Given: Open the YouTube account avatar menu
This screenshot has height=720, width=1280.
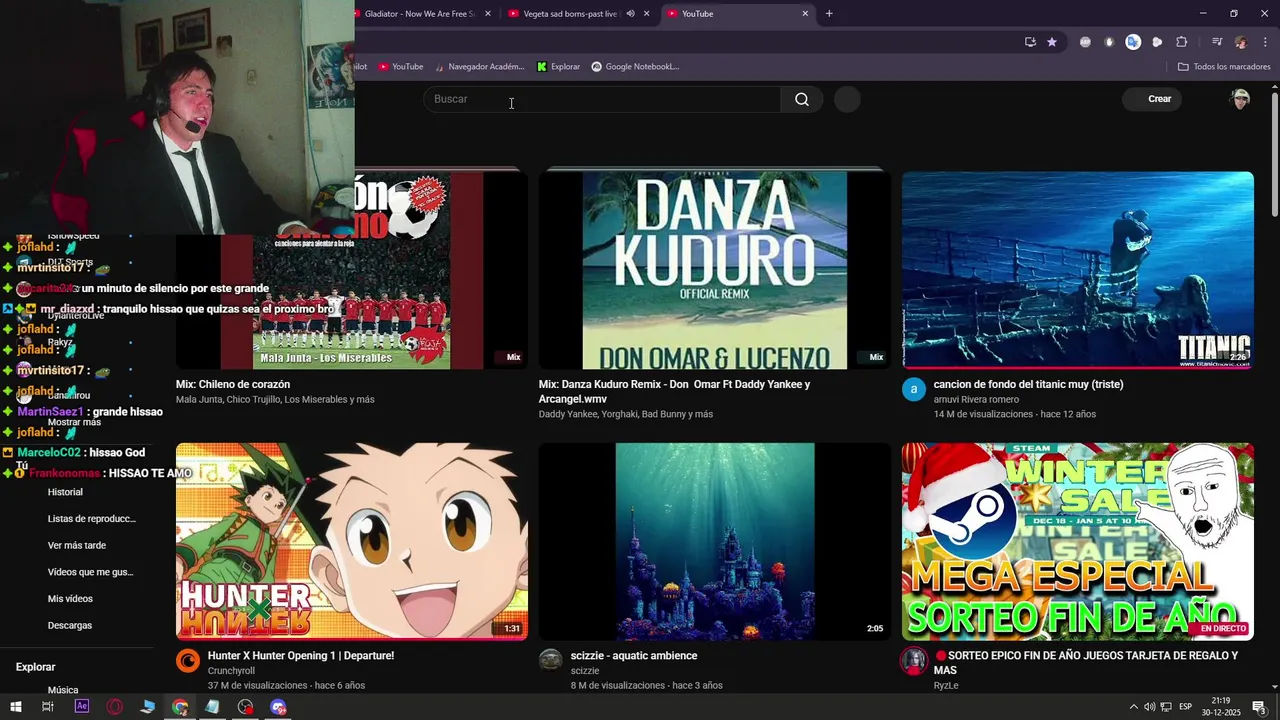Looking at the screenshot, I should click(x=1240, y=99).
